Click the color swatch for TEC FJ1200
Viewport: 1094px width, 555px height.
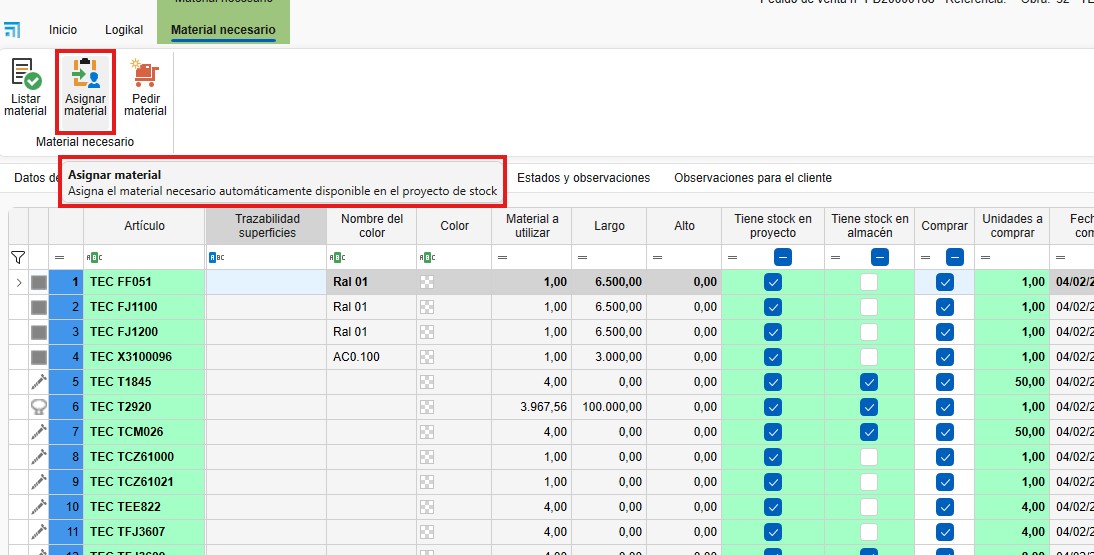[x=428, y=332]
